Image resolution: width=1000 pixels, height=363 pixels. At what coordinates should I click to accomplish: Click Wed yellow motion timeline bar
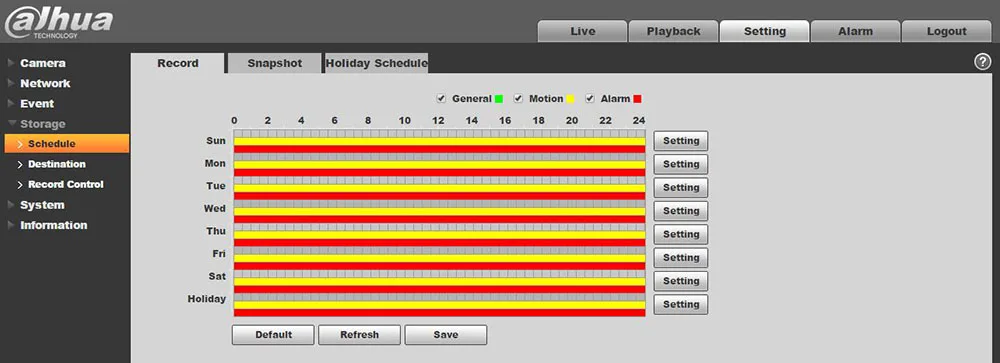439,211
